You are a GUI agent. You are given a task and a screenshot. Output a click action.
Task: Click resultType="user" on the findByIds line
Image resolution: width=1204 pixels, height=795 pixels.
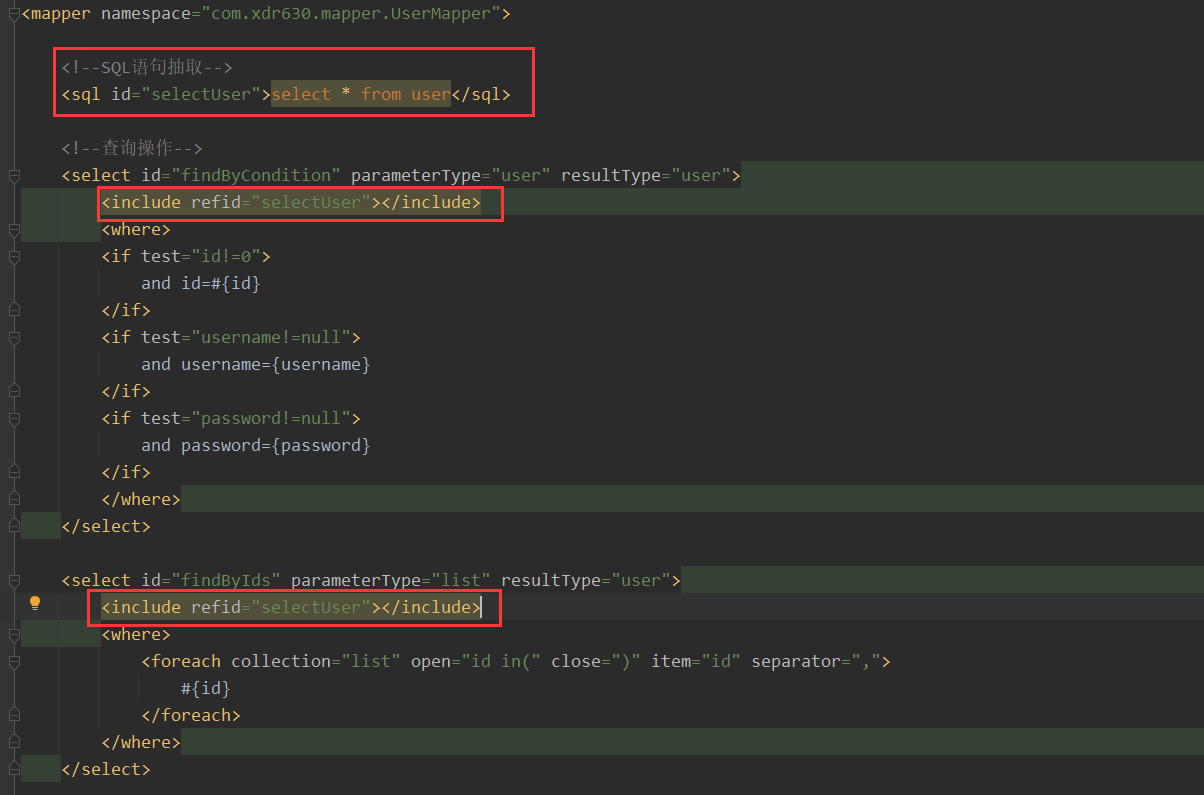(x=586, y=580)
